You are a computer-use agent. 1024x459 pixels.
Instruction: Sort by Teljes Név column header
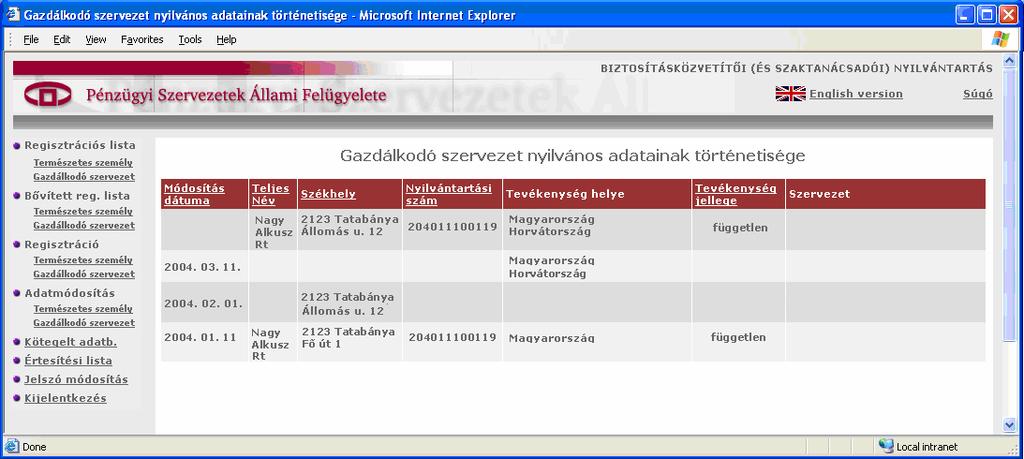coord(270,194)
